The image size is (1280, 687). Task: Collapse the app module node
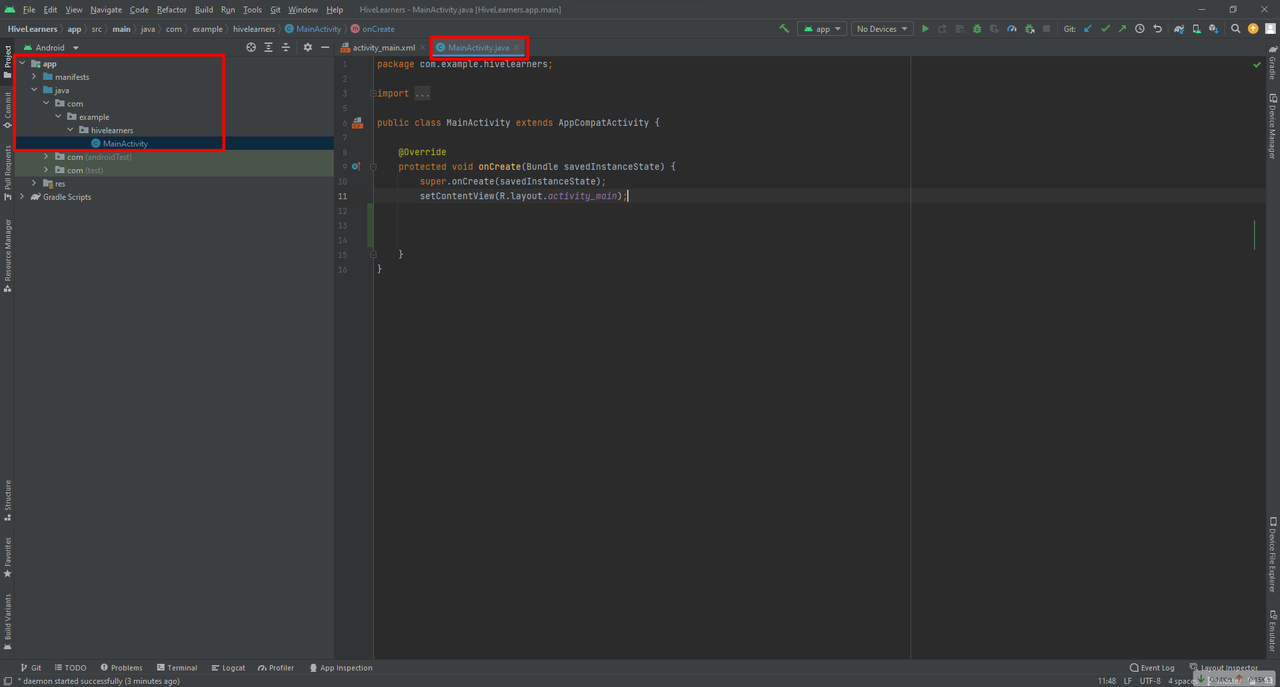[x=22, y=64]
